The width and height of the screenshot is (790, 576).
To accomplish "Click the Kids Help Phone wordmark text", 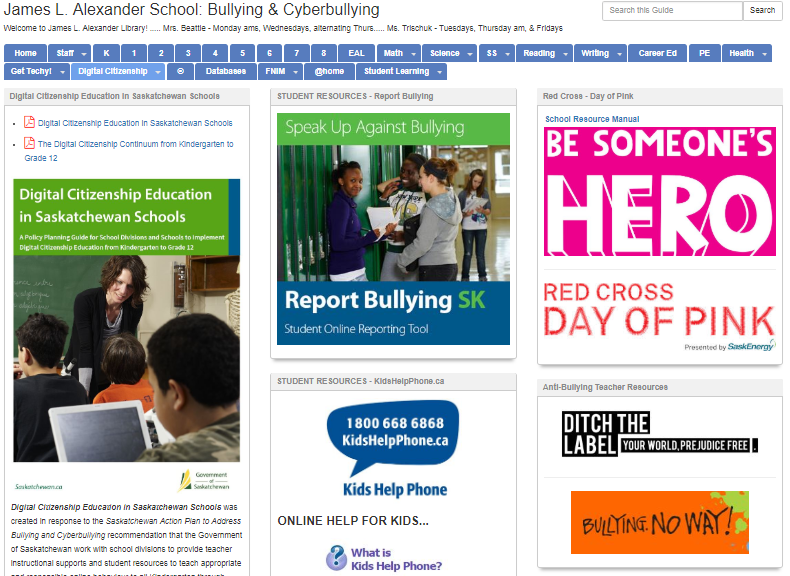I will (395, 489).
